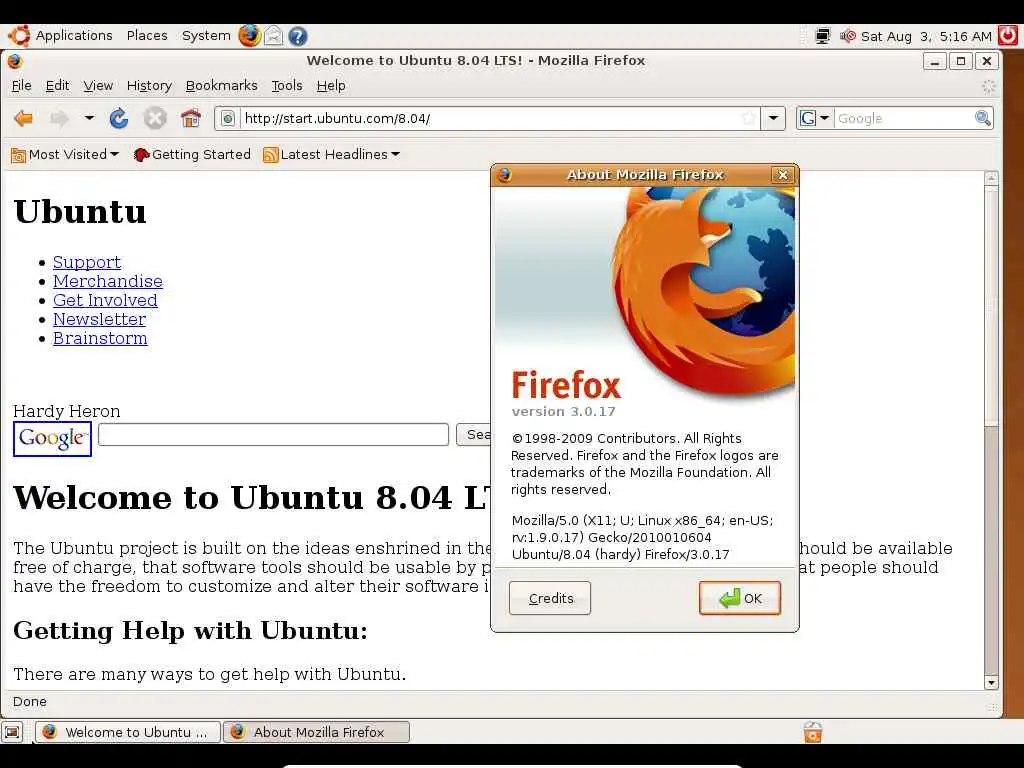Click the volume speaker icon in top panel
Image resolution: width=1024 pixels, height=768 pixels.
click(848, 36)
